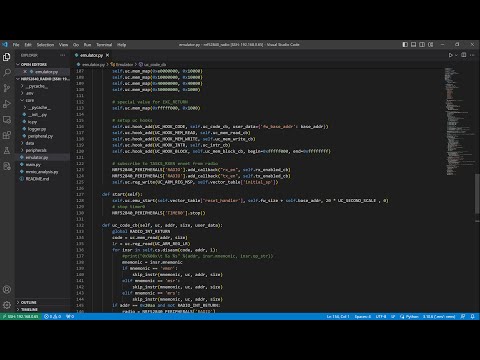Open the Selection menu

coord(45,45)
